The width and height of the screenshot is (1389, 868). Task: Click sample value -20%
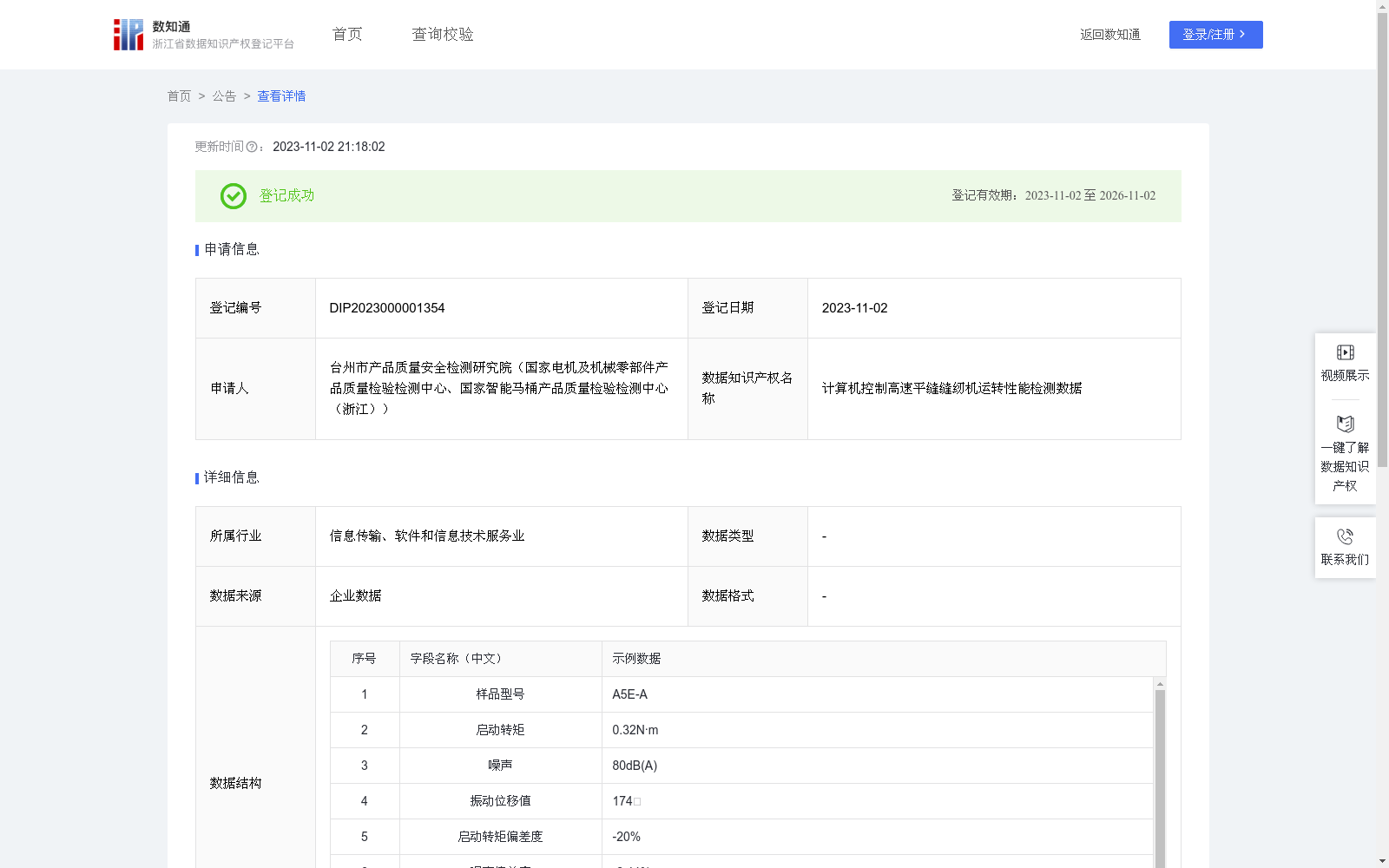click(626, 837)
